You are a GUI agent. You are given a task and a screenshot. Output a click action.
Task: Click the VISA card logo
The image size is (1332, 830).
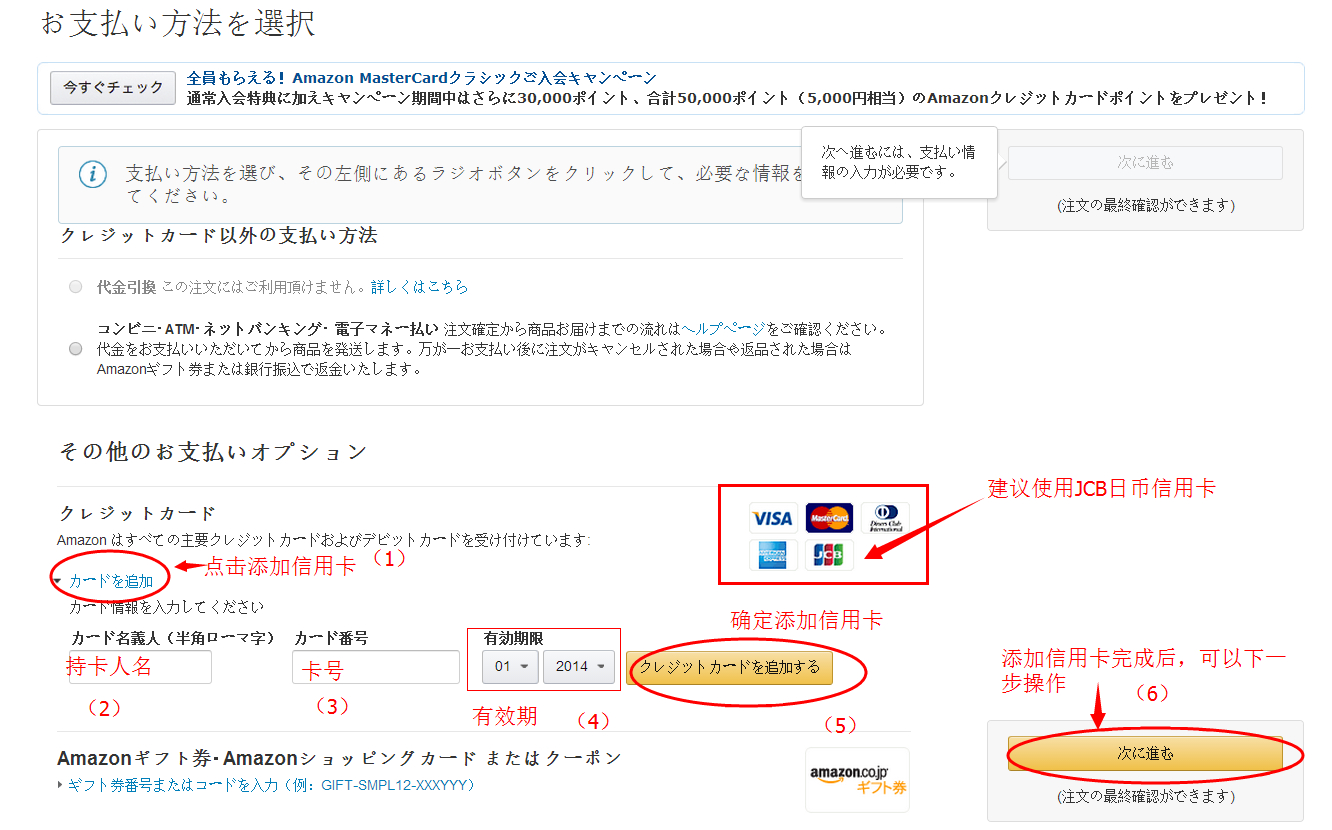pyautogui.click(x=773, y=518)
